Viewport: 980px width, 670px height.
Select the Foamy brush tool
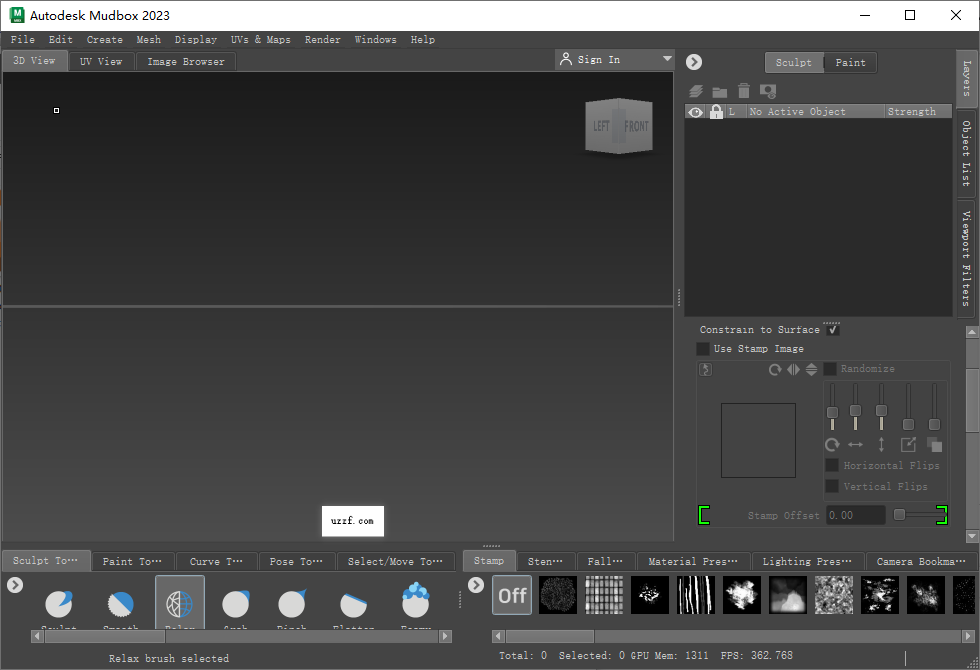click(x=415, y=601)
